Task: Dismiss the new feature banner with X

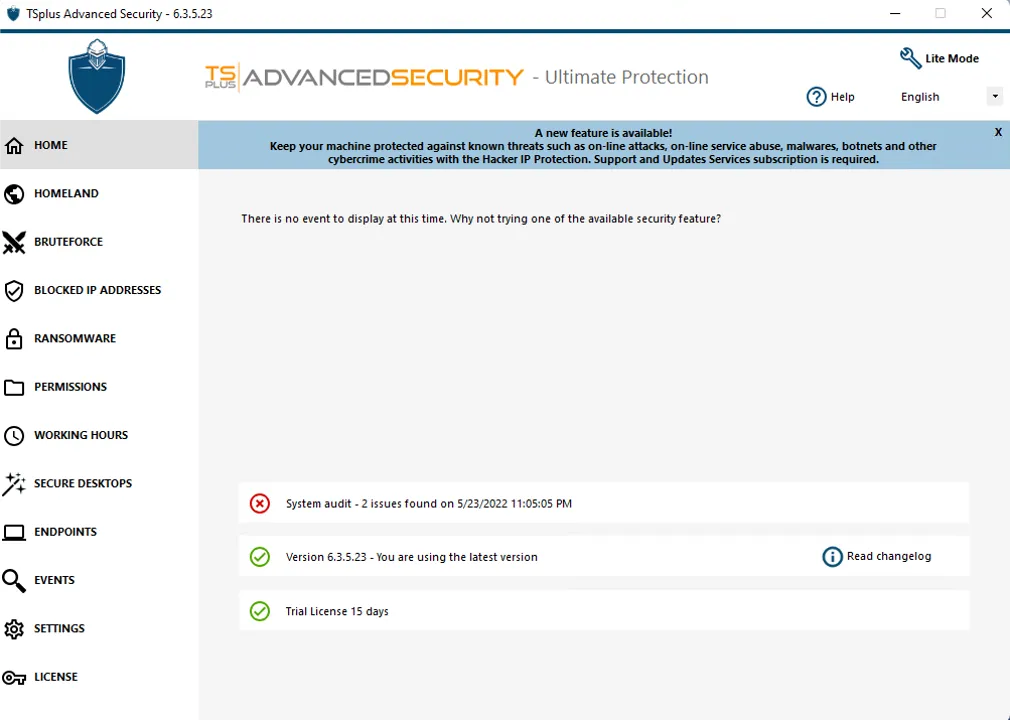Action: [998, 132]
